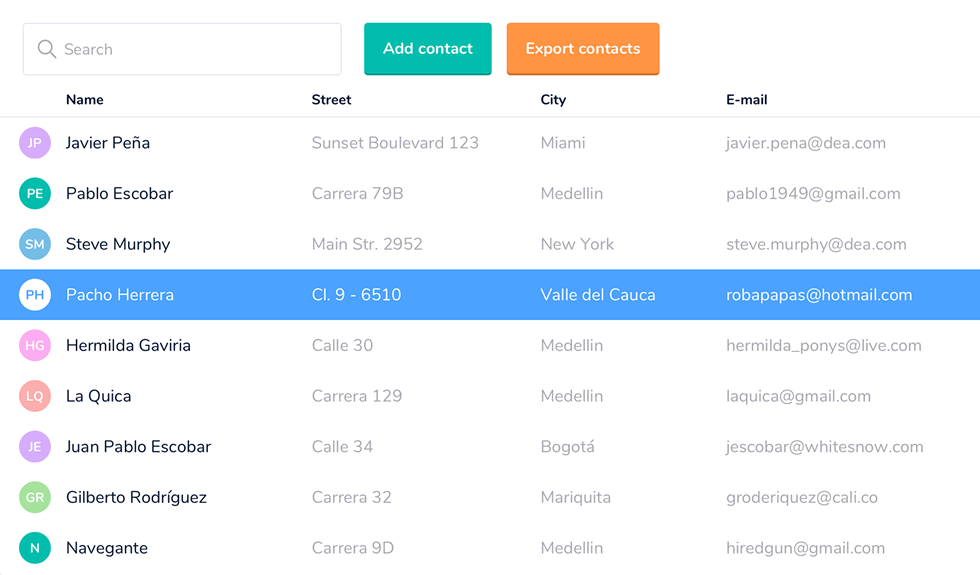Viewport: 980px width, 575px height.
Task: Click robapapas@hotmail.com in the selected row
Action: click(x=819, y=295)
